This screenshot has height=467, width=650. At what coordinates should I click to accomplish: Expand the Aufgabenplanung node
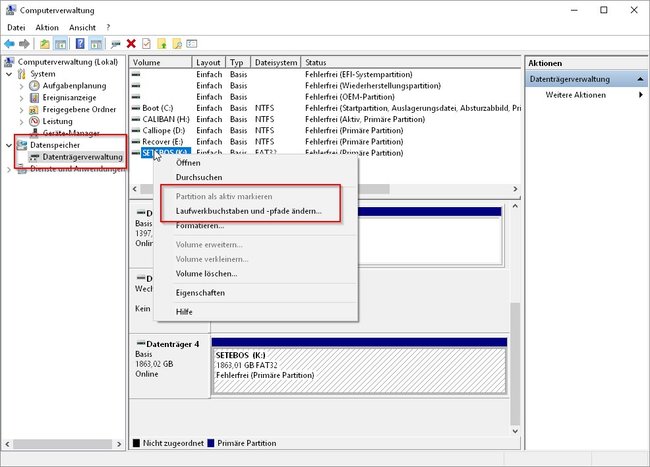tap(22, 86)
